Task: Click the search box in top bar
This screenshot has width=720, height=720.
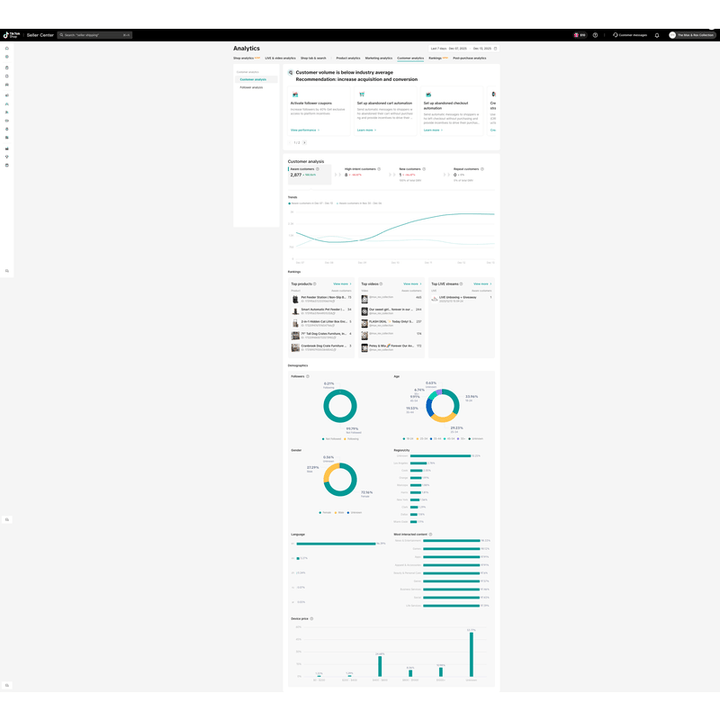Action: [94, 35]
